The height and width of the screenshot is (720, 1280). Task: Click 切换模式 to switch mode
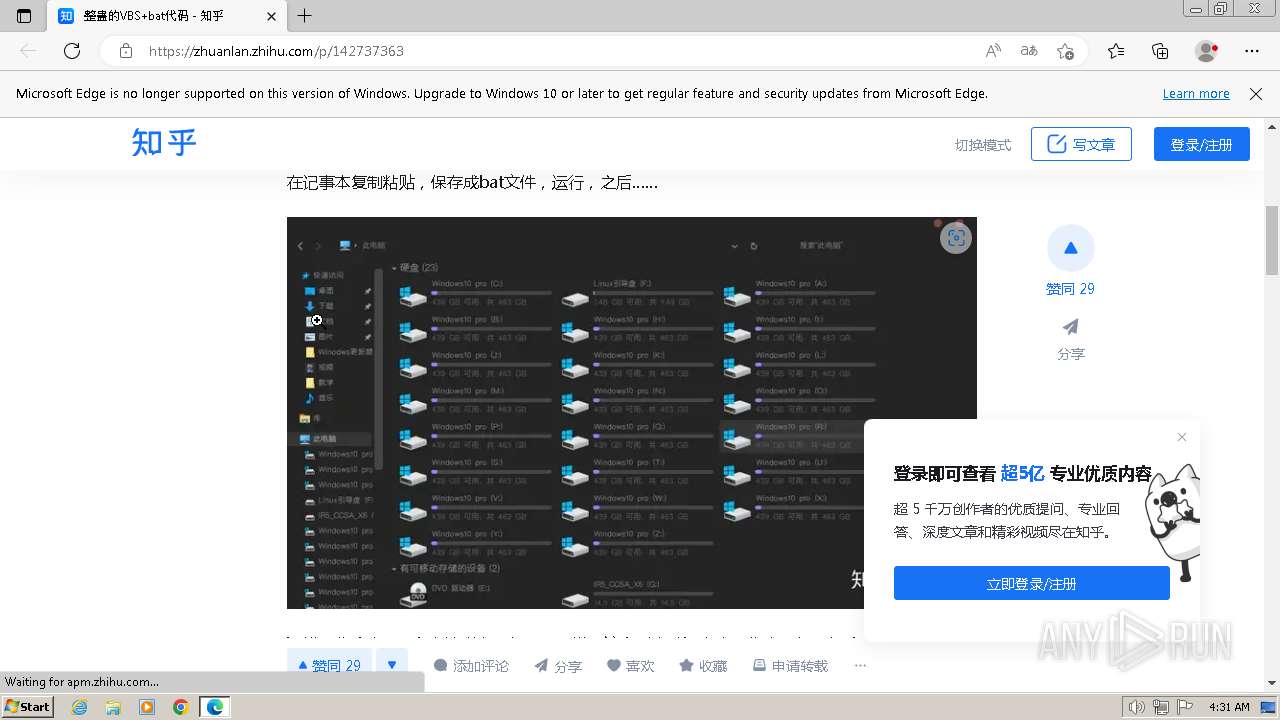coord(983,145)
